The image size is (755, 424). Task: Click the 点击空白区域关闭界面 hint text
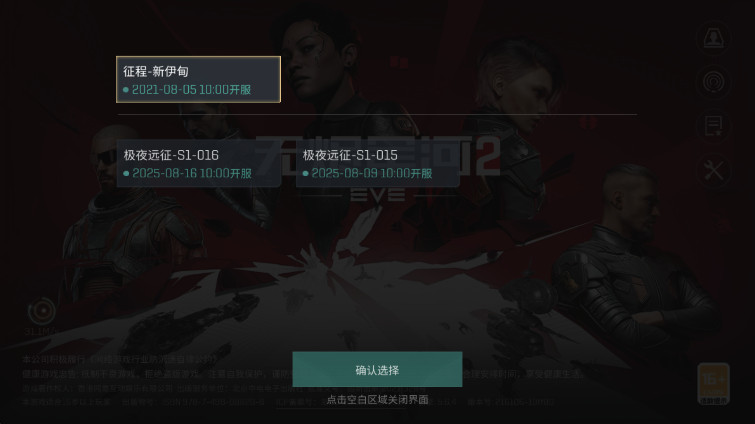point(378,399)
